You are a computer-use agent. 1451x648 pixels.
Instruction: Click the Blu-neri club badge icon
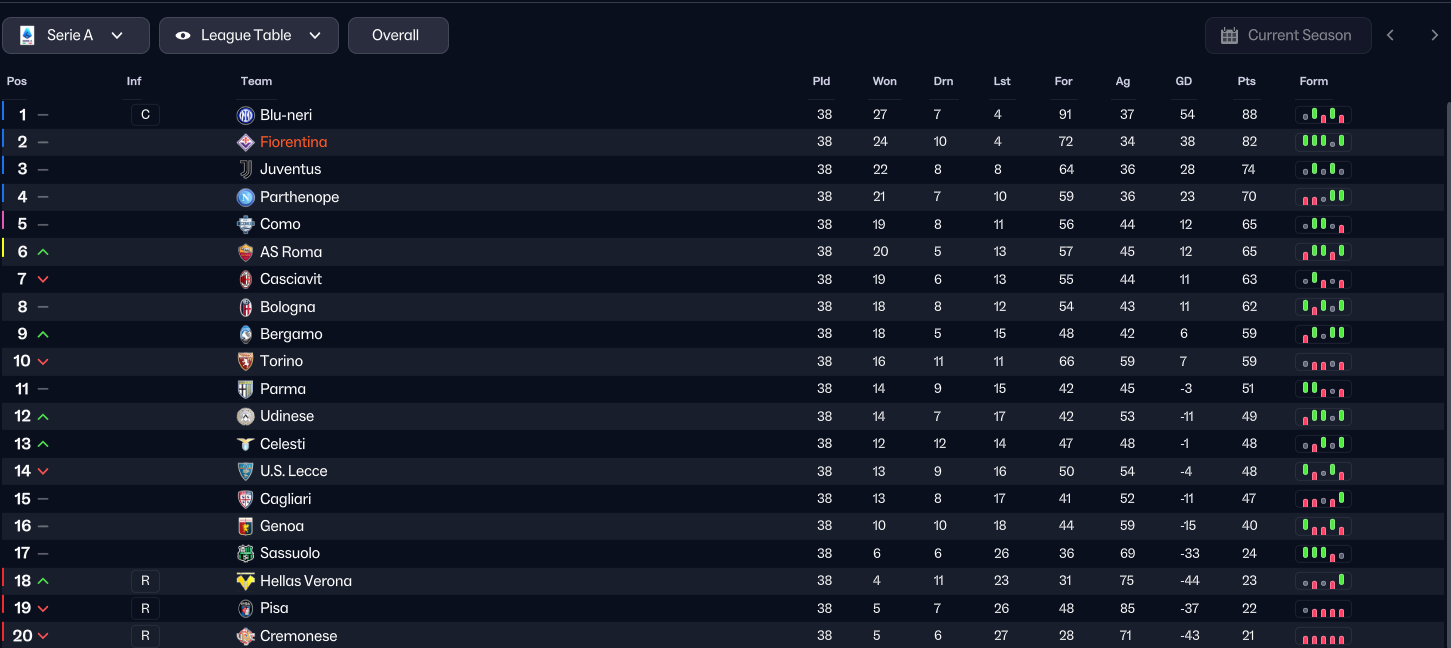pyautogui.click(x=245, y=115)
